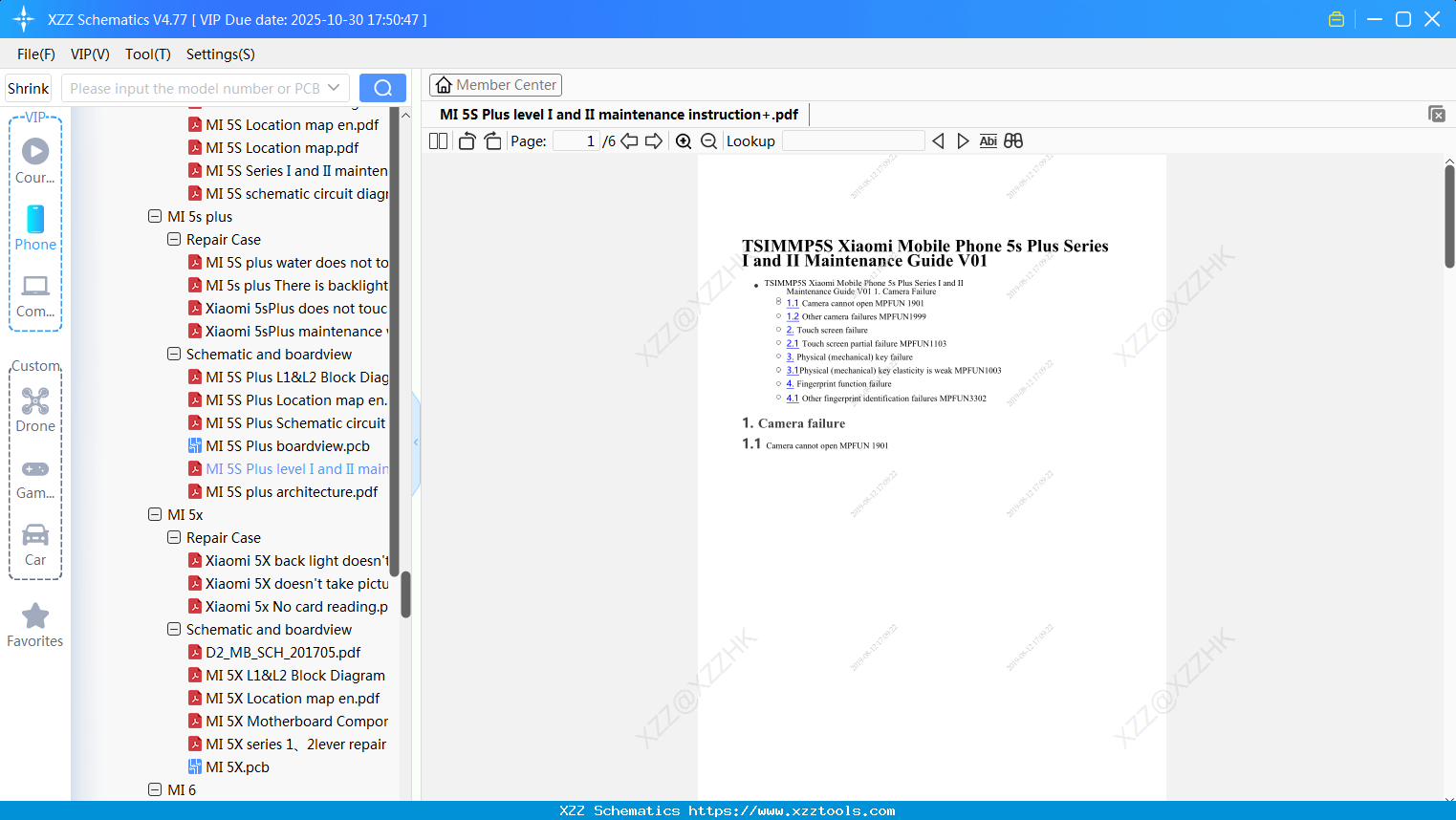Image resolution: width=1456 pixels, height=820 pixels.
Task: Collapse the file tree side panel handle
Action: point(416,442)
